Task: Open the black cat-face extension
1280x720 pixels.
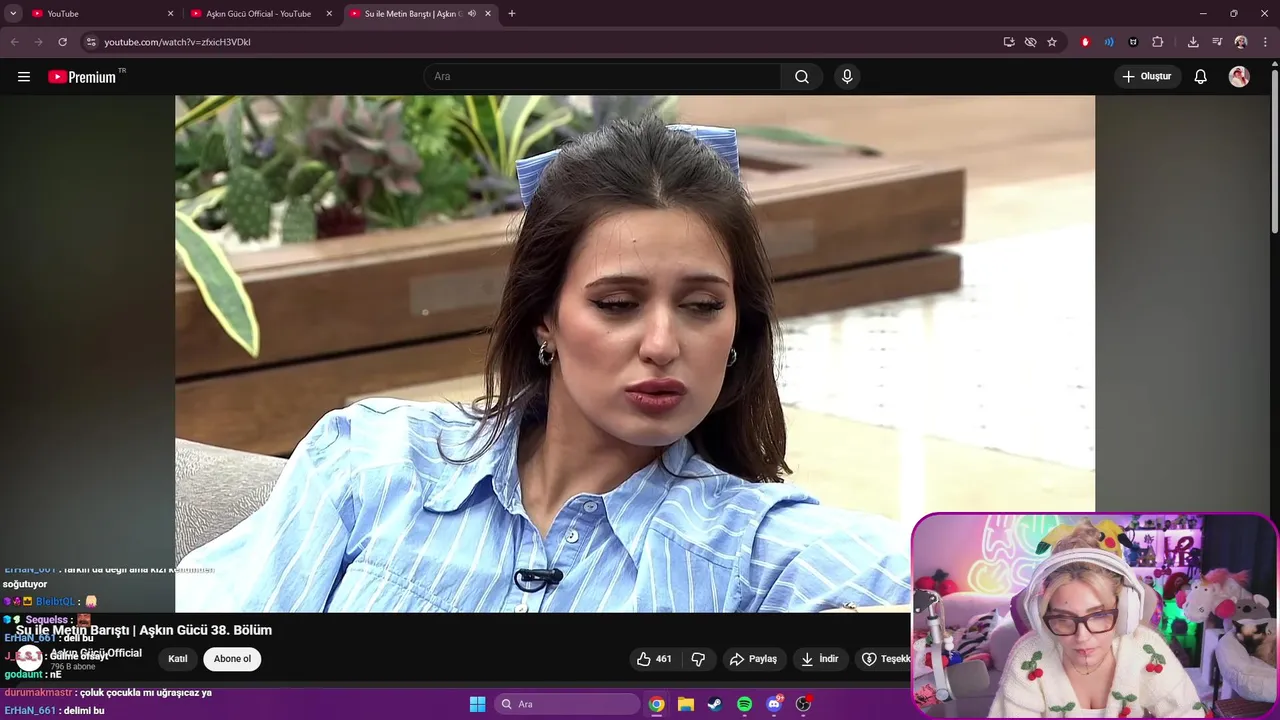Action: [1133, 42]
